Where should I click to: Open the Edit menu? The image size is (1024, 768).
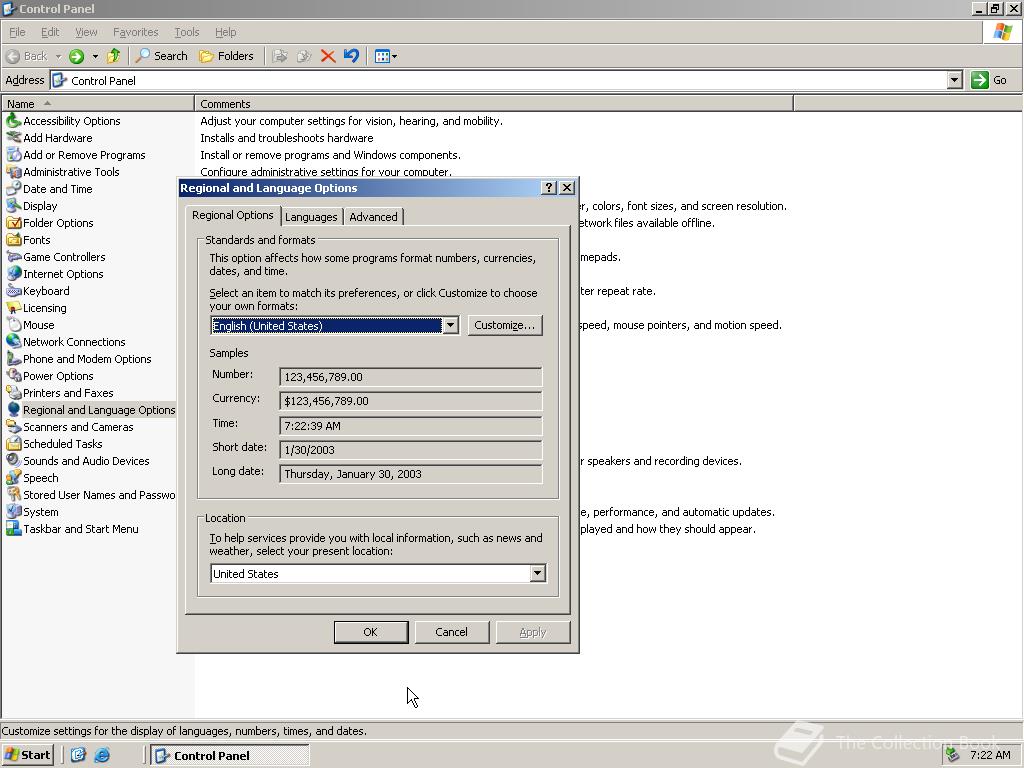click(x=50, y=32)
